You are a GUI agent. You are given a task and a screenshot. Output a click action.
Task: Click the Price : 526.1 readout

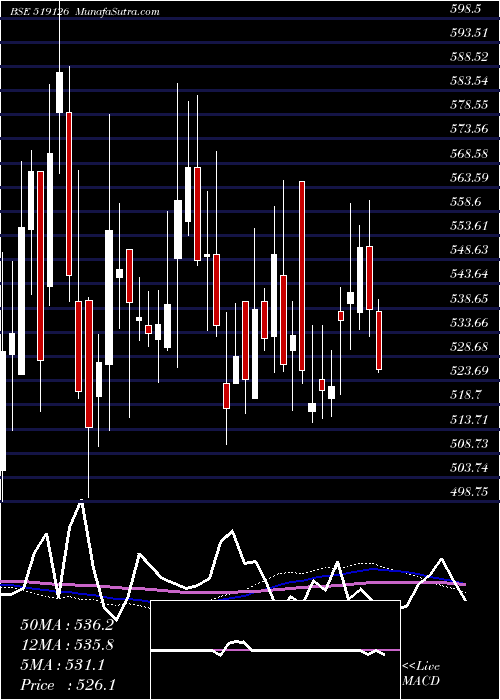pos(68,685)
